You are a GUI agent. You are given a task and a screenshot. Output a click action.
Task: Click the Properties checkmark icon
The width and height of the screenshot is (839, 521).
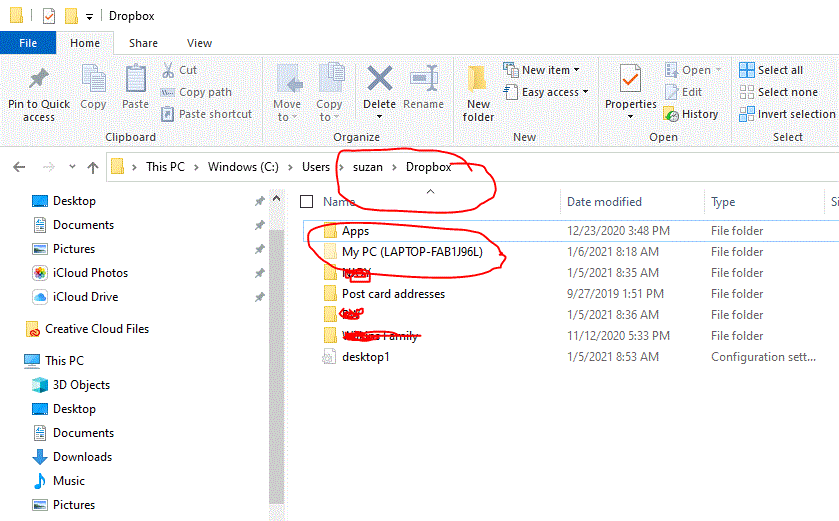tap(630, 79)
